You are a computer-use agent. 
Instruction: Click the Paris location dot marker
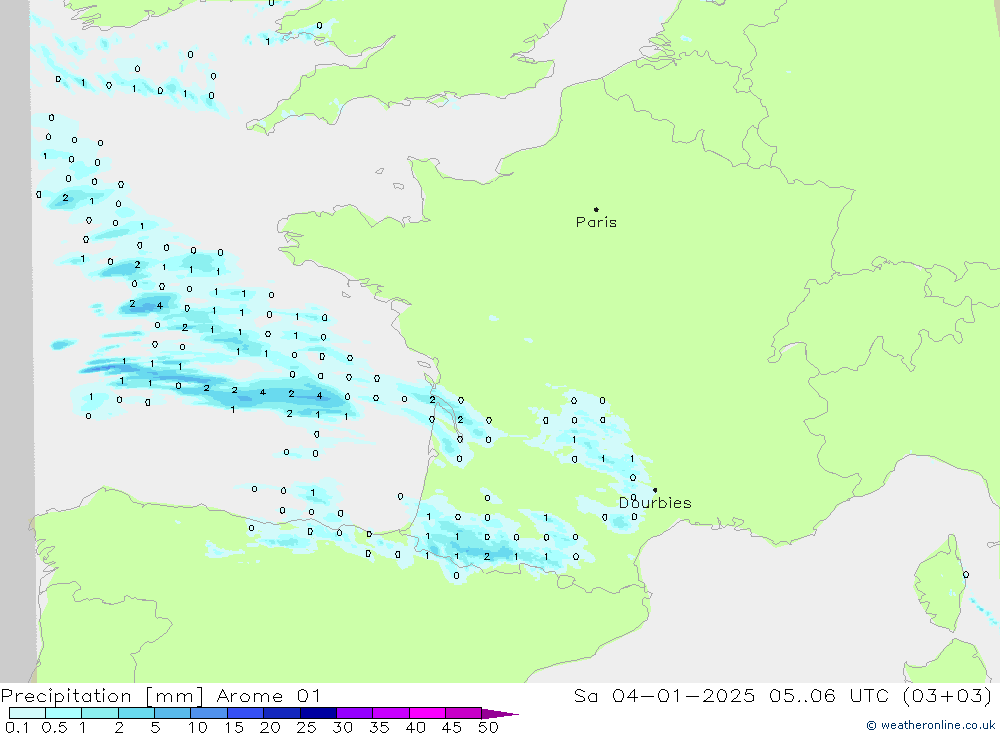point(596,209)
